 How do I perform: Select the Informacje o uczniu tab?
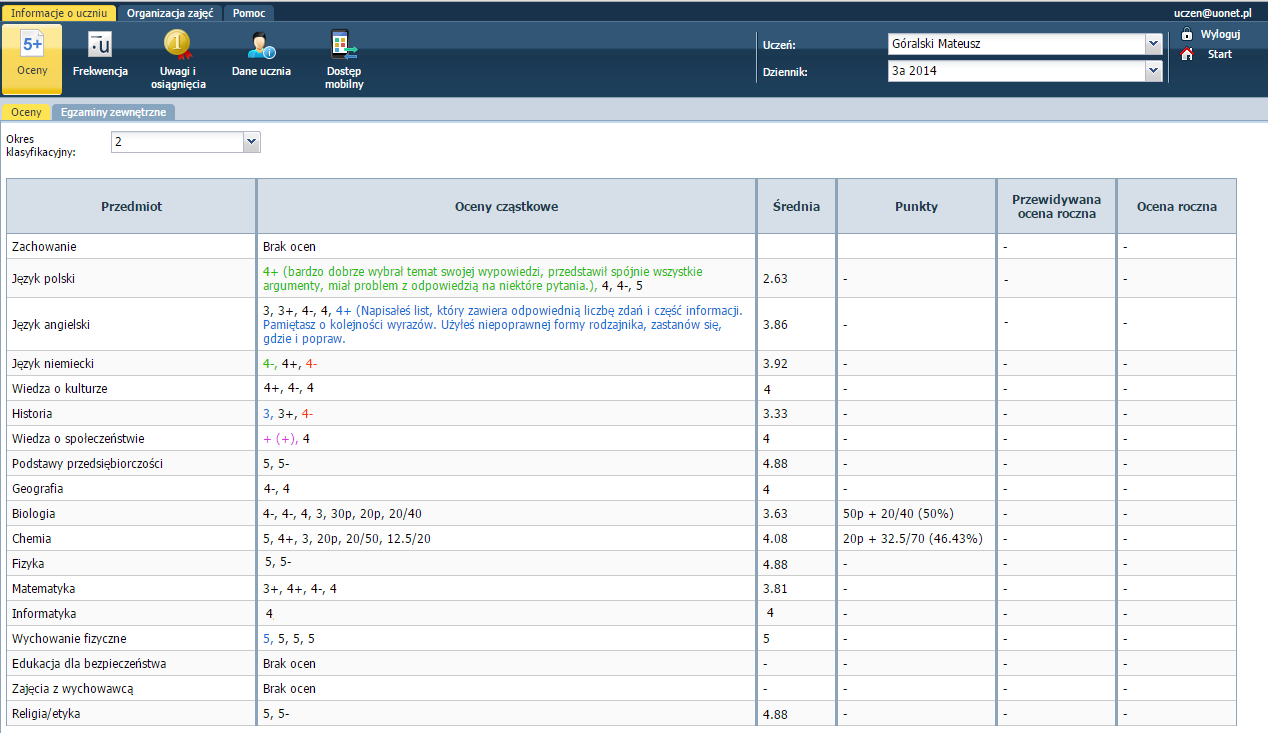[57, 13]
